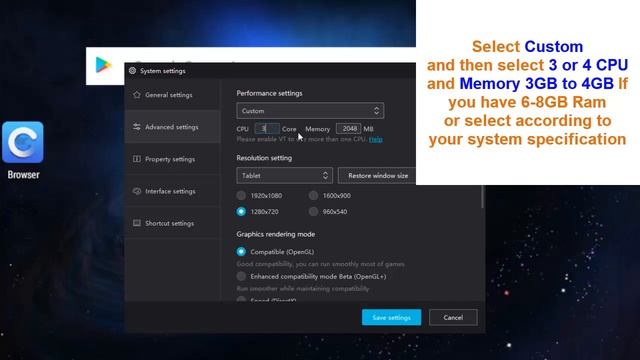Switch to Advanced settings tab
The width and height of the screenshot is (640, 360).
click(173, 127)
